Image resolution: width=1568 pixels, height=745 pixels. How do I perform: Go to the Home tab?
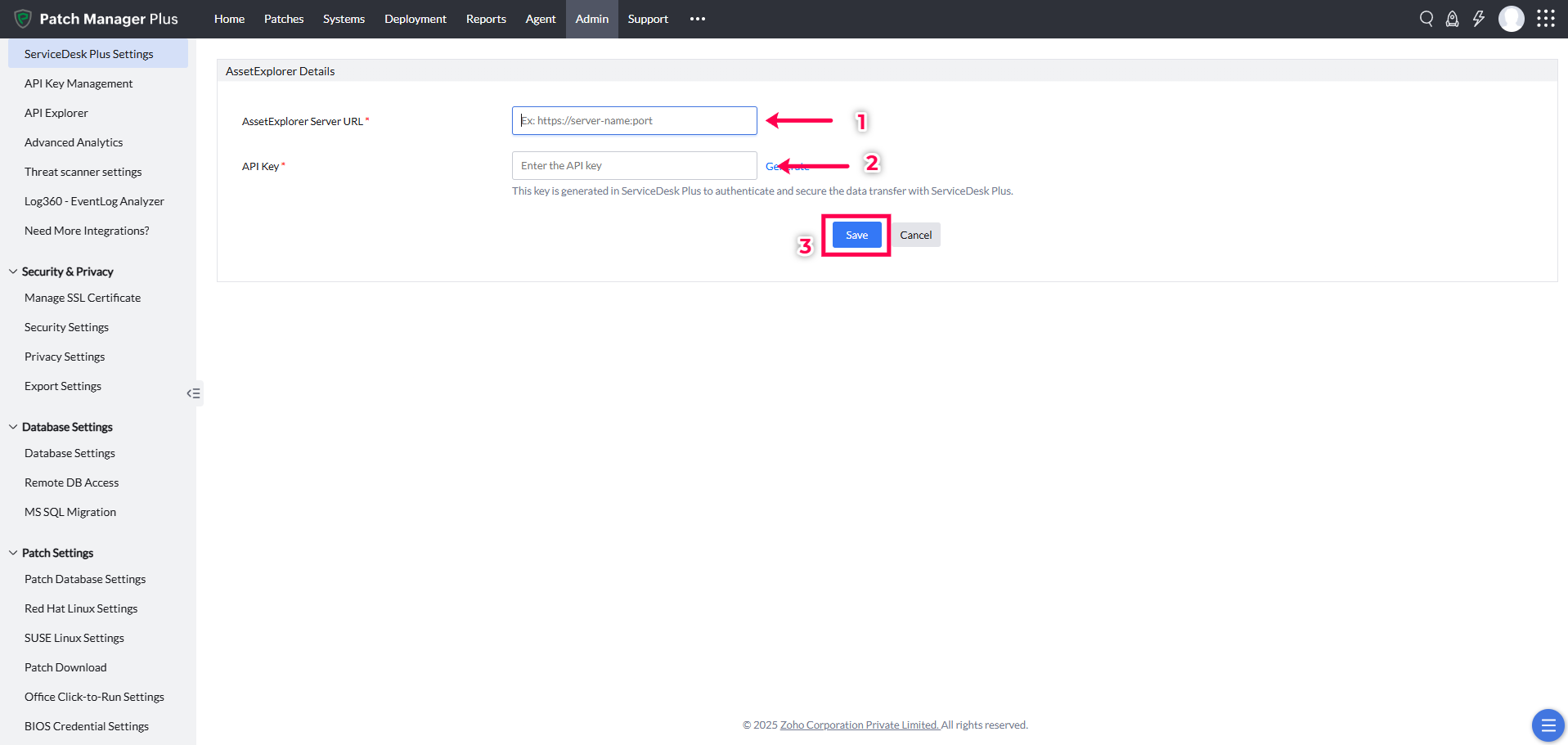point(229,19)
